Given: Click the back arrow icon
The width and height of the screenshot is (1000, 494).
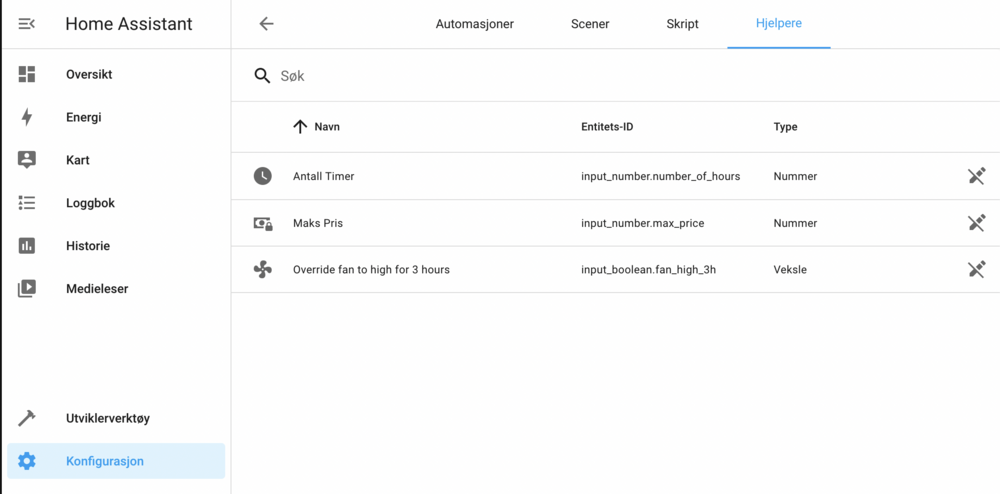Looking at the screenshot, I should (266, 24).
